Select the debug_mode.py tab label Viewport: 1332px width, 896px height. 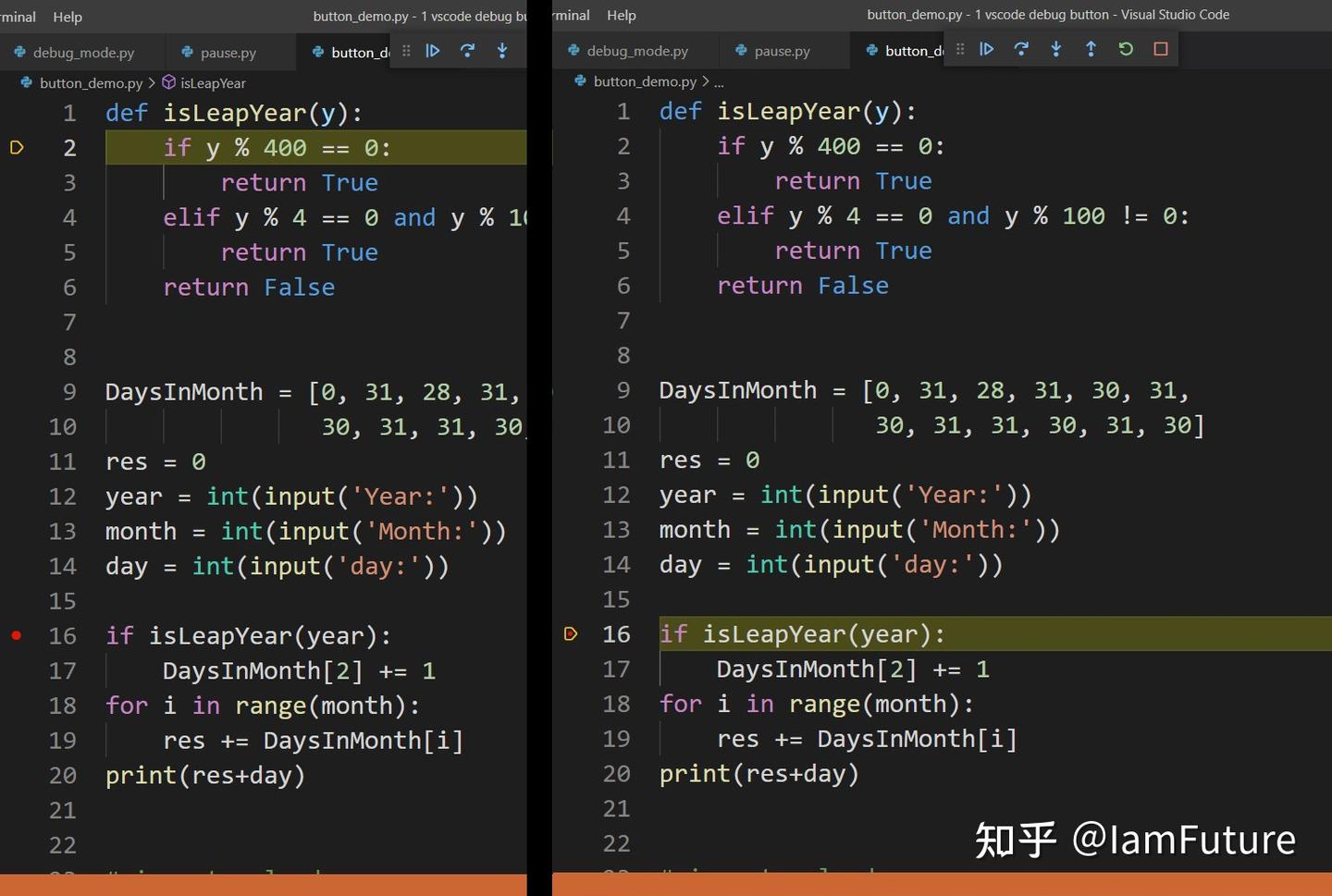83,53
